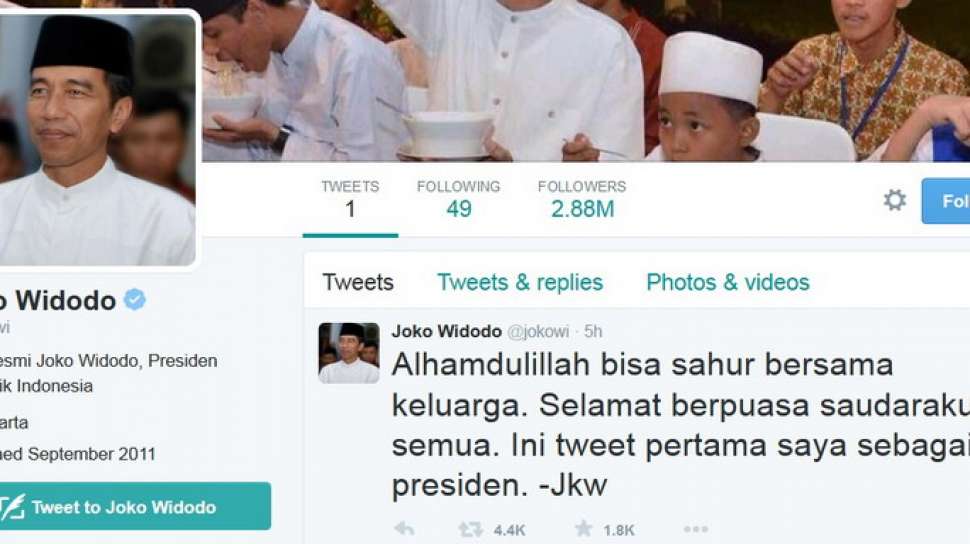The height and width of the screenshot is (544, 970).
Task: Click Tweet to Joko Widodo button
Action: click(134, 506)
